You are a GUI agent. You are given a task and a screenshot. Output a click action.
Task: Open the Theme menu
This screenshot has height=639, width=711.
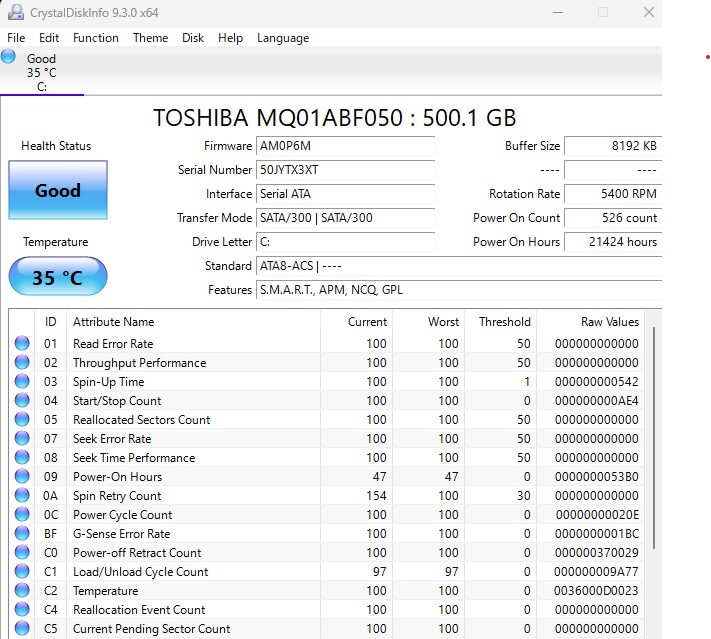coord(150,38)
